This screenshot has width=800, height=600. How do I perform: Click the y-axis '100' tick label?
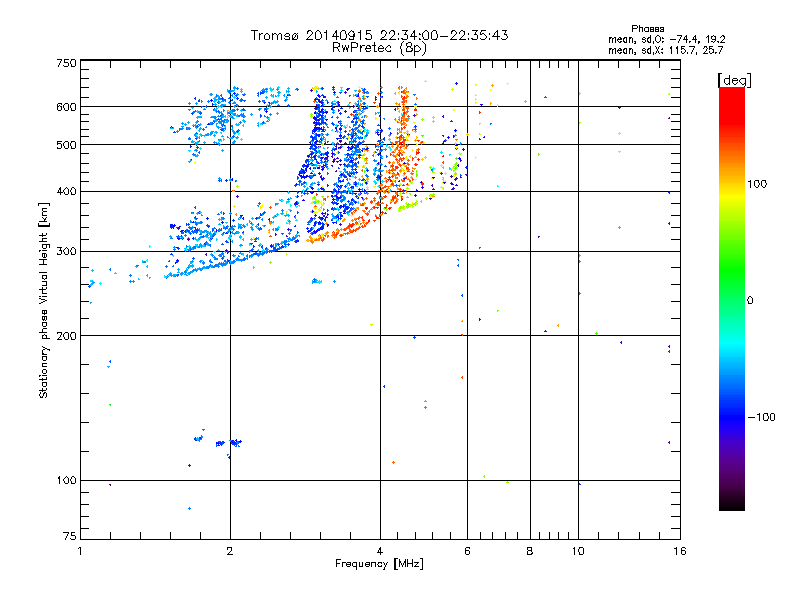pyautogui.click(x=67, y=481)
